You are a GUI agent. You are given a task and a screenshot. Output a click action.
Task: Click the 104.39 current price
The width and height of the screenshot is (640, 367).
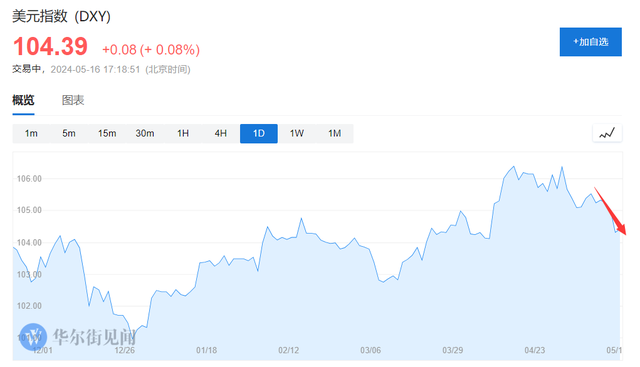[50, 46]
